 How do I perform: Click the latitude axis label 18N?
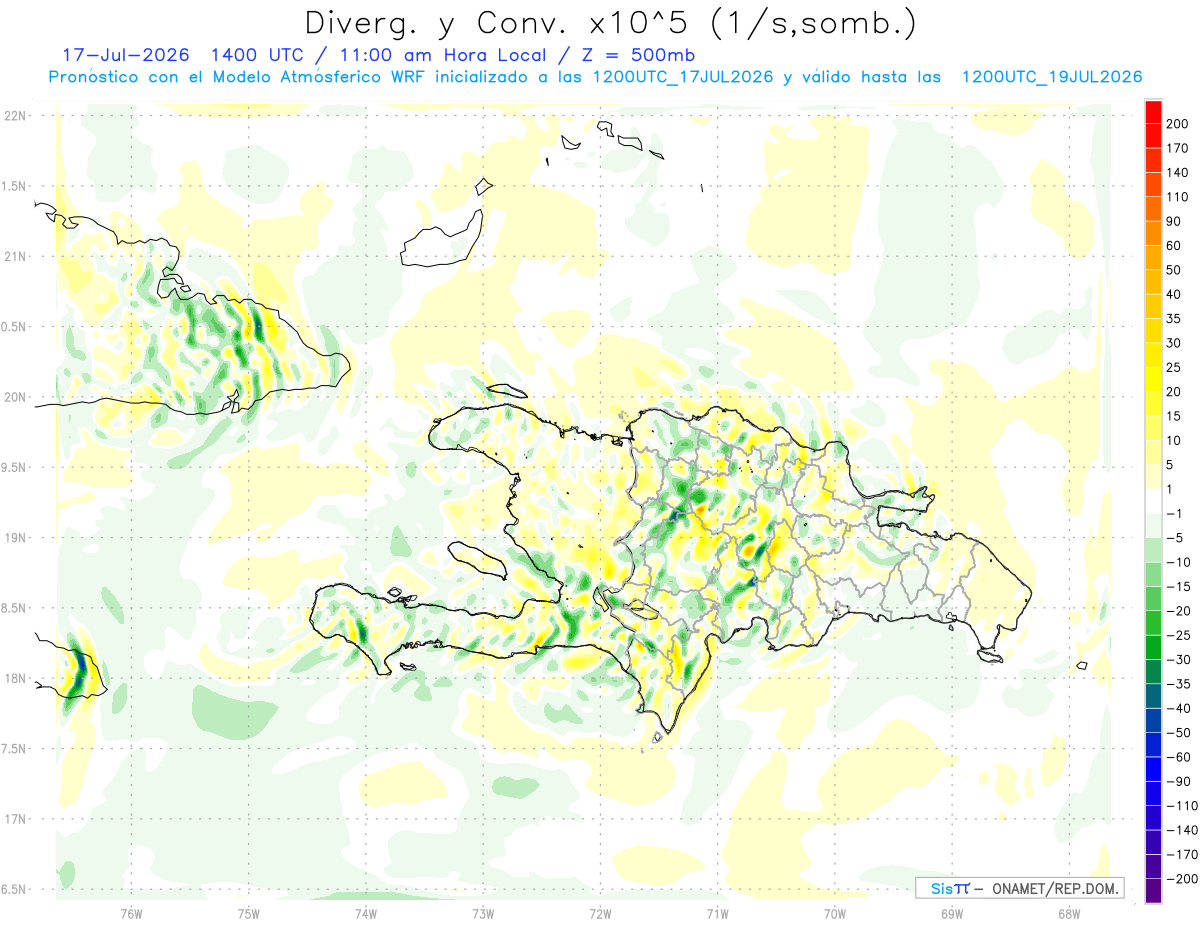click(x=14, y=678)
